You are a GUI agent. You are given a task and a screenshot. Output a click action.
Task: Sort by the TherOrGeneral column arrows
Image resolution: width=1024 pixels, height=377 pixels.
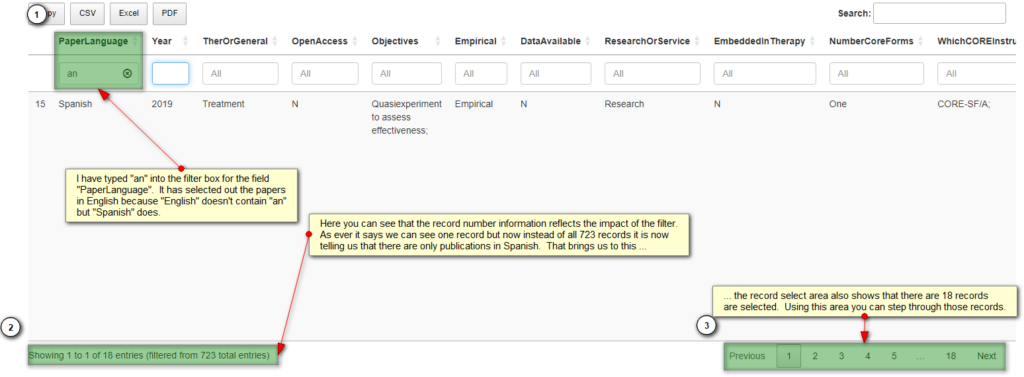276,41
